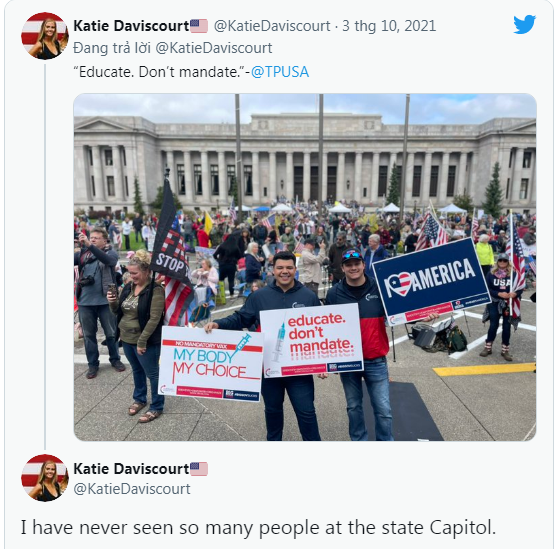Image resolution: width=554 pixels, height=549 pixels.
Task: Open the top Katie Daviscourt display name
Action: (131, 26)
